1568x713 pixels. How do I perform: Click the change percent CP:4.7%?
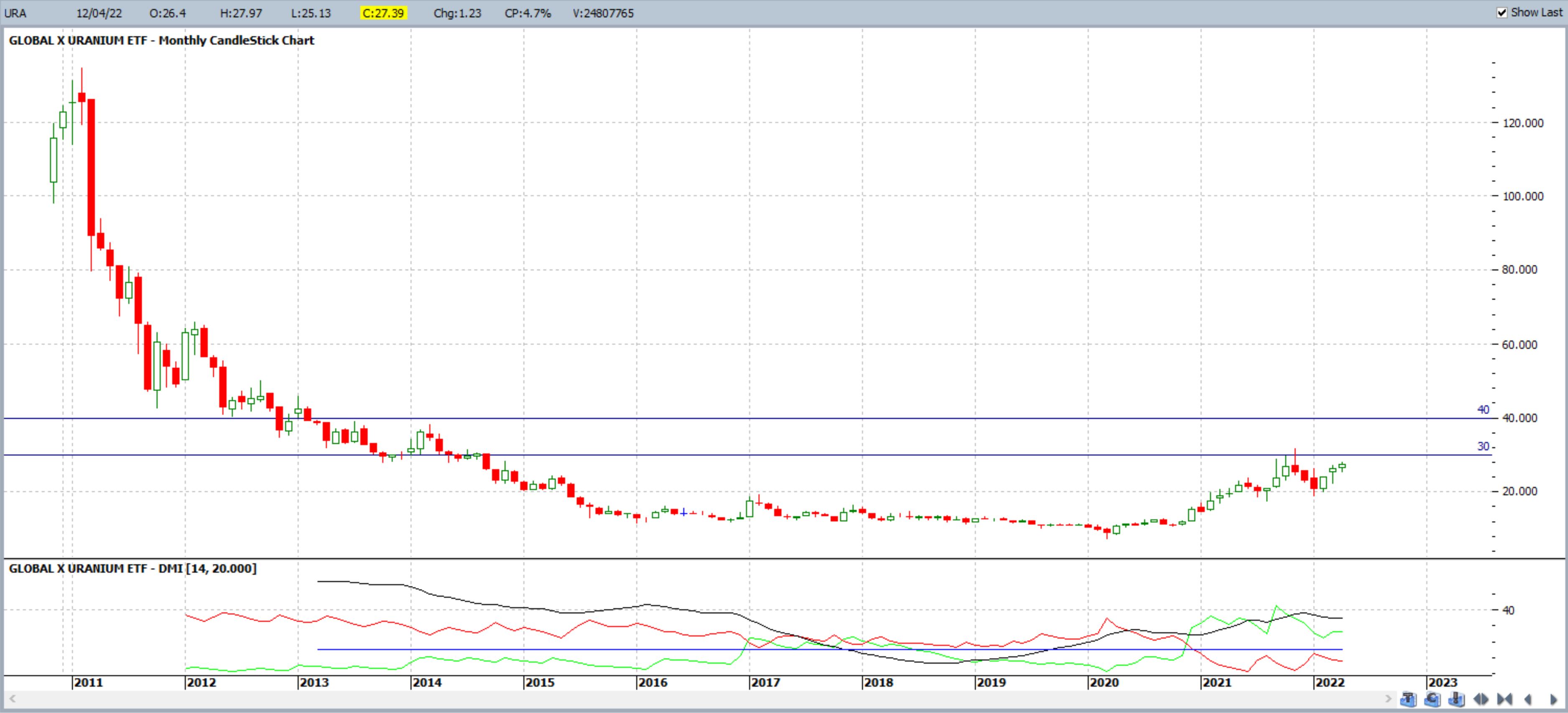(528, 13)
